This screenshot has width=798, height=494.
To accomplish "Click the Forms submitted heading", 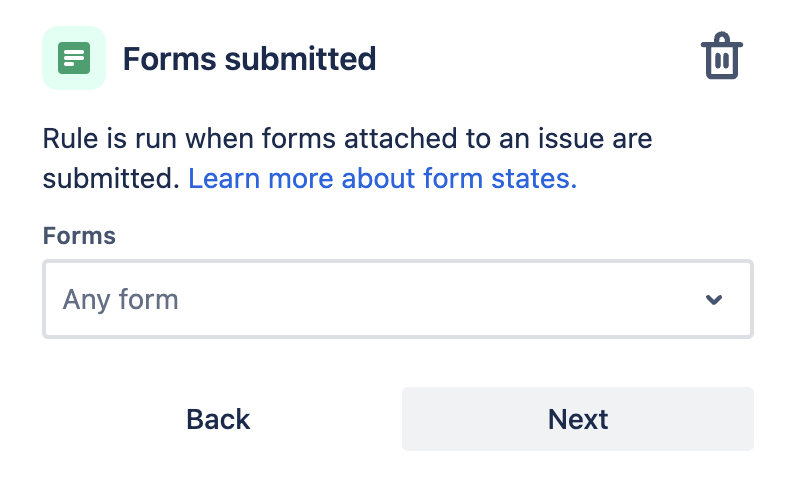I will (x=249, y=59).
